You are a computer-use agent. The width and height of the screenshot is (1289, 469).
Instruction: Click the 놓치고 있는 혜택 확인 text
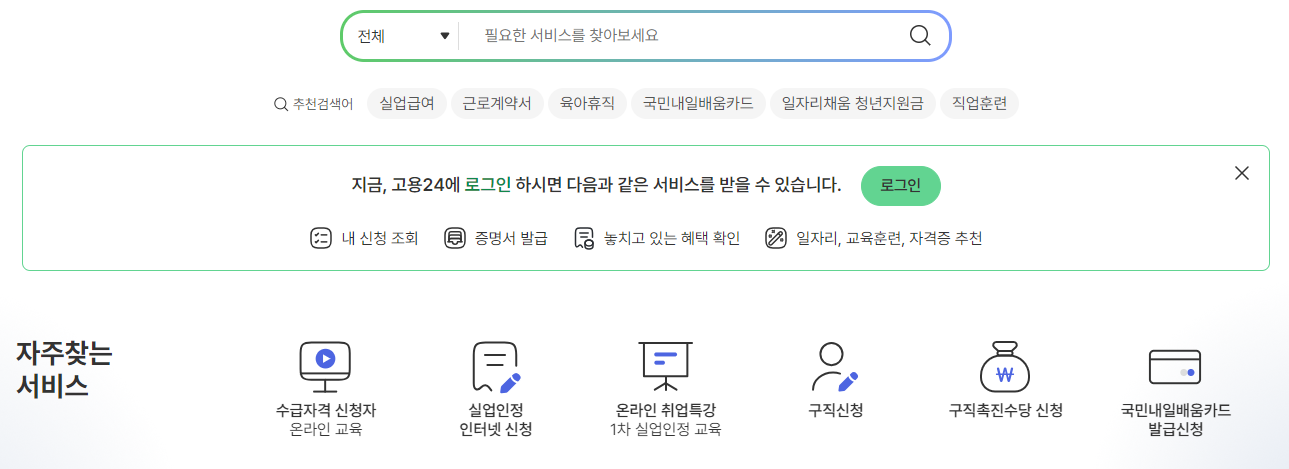pos(672,238)
